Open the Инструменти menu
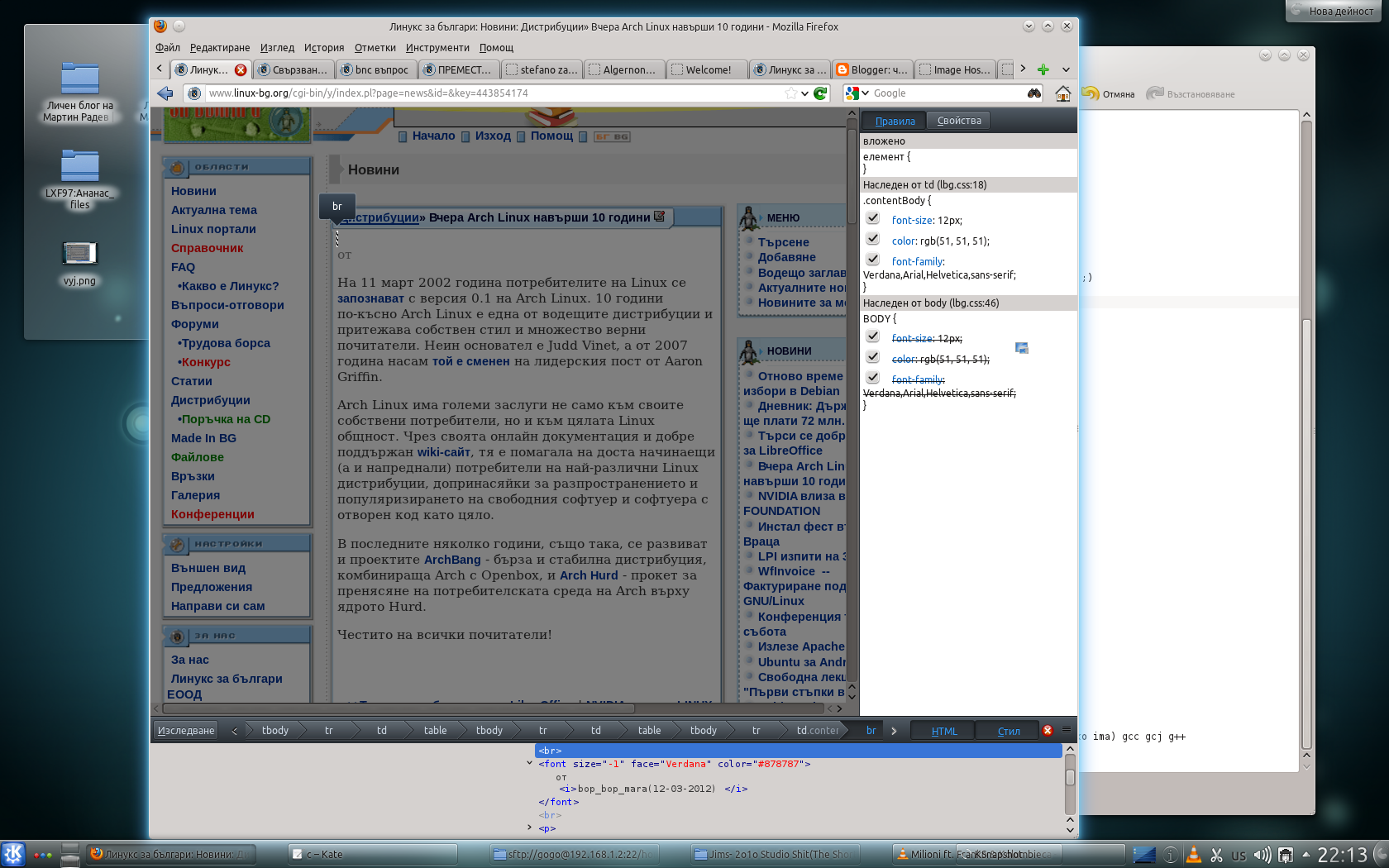 click(x=437, y=48)
